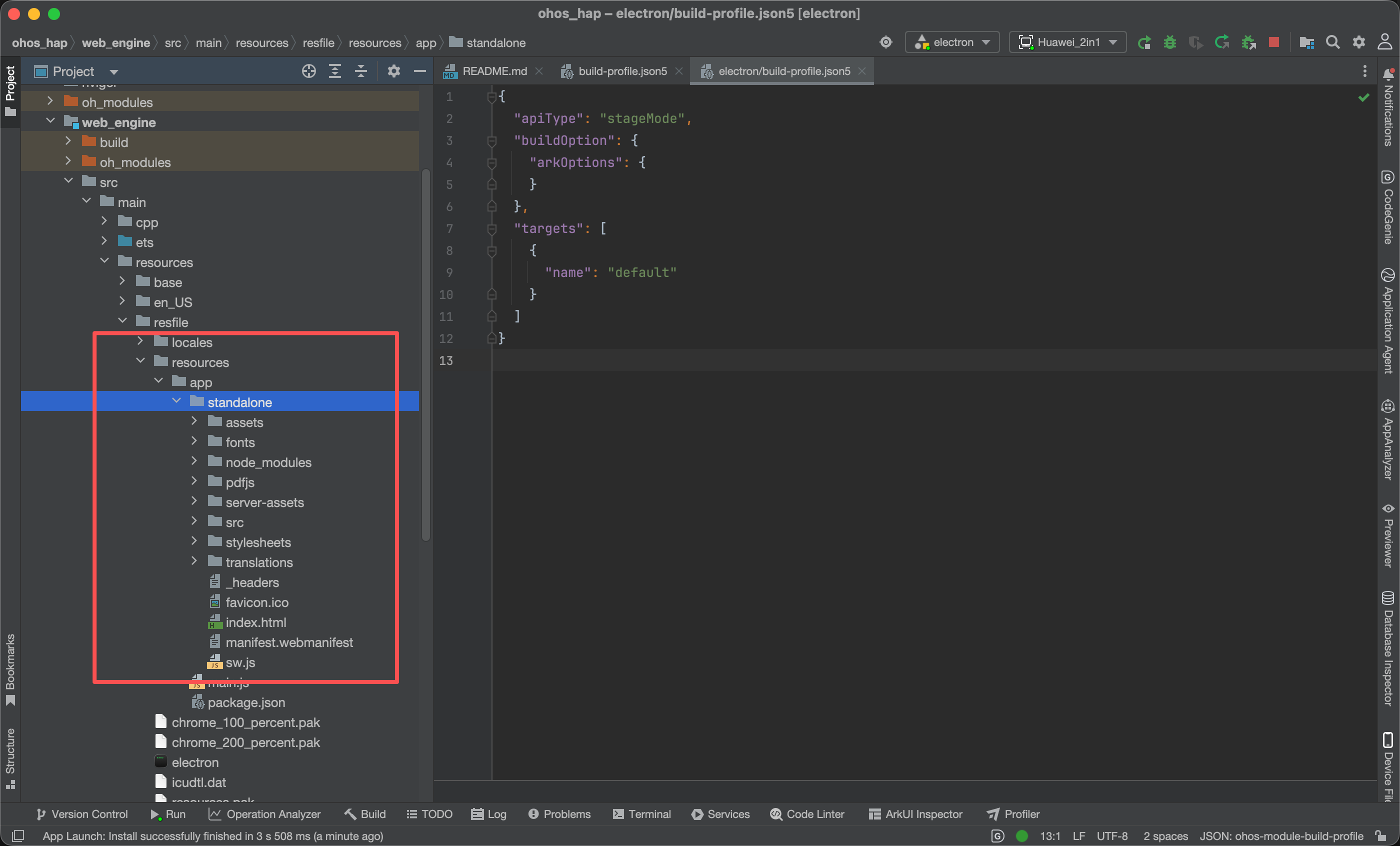Click the hot reload green refresh icon

click(1221, 42)
